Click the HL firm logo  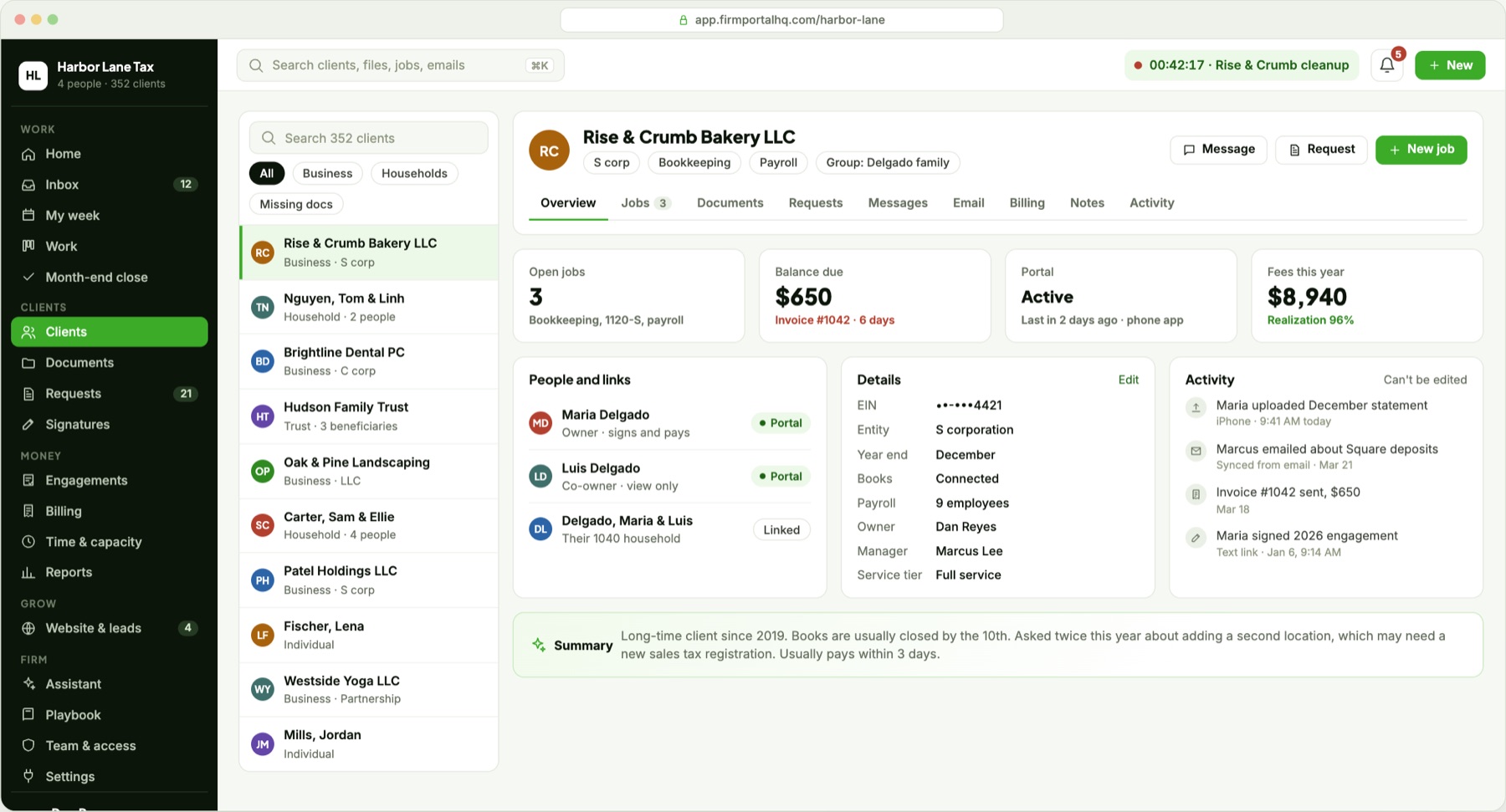click(x=33, y=75)
